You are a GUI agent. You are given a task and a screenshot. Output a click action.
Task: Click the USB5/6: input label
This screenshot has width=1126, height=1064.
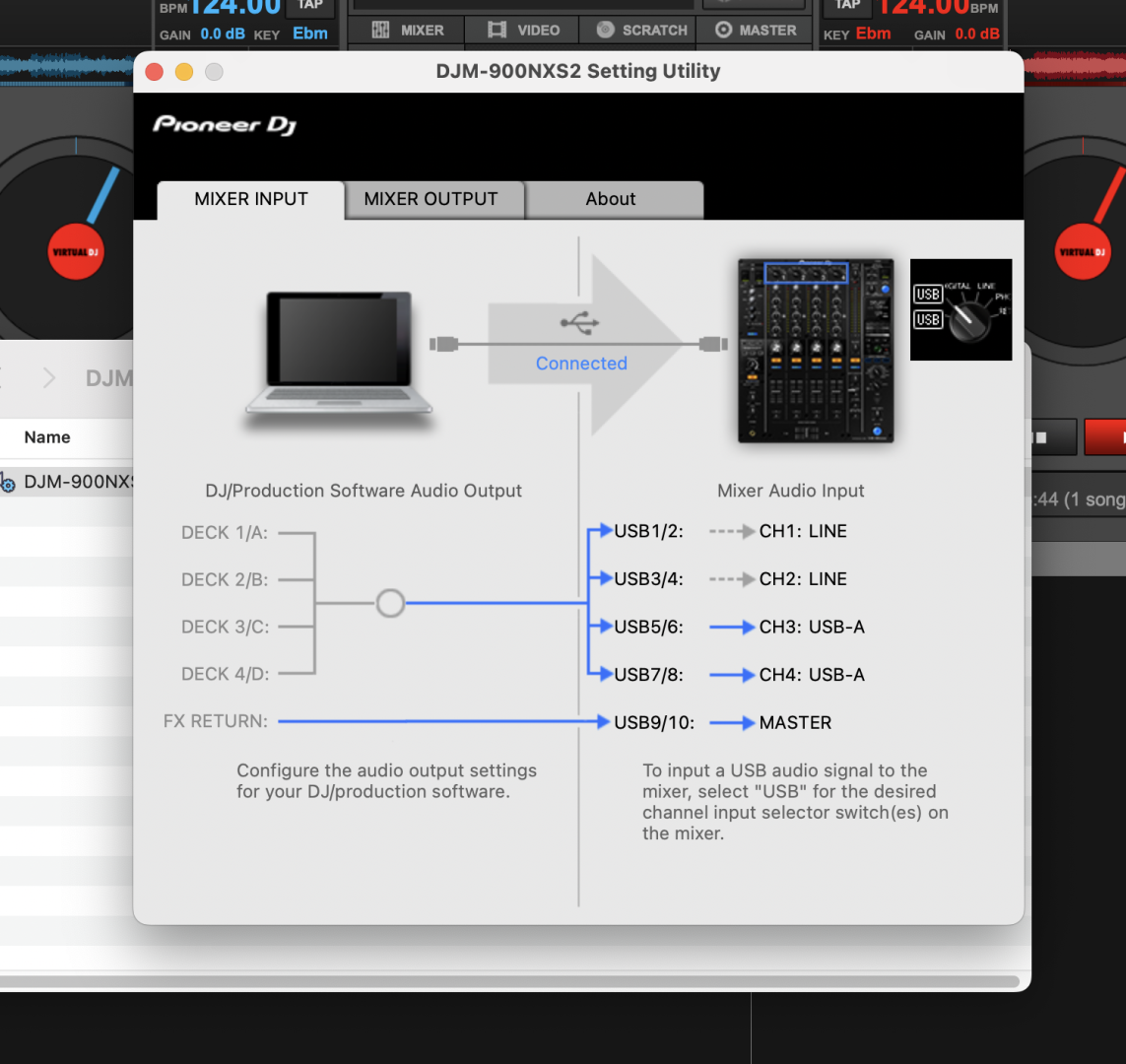point(648,627)
